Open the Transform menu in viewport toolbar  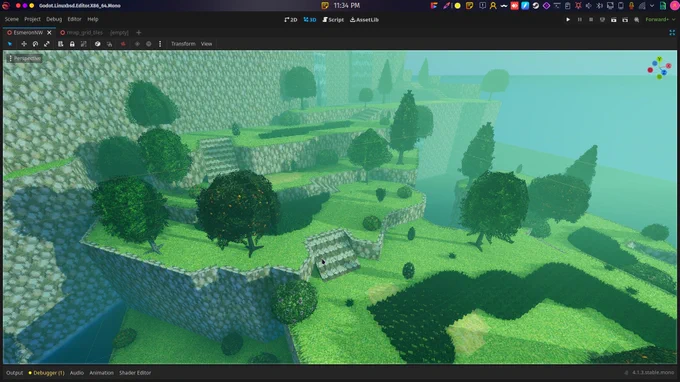click(183, 44)
